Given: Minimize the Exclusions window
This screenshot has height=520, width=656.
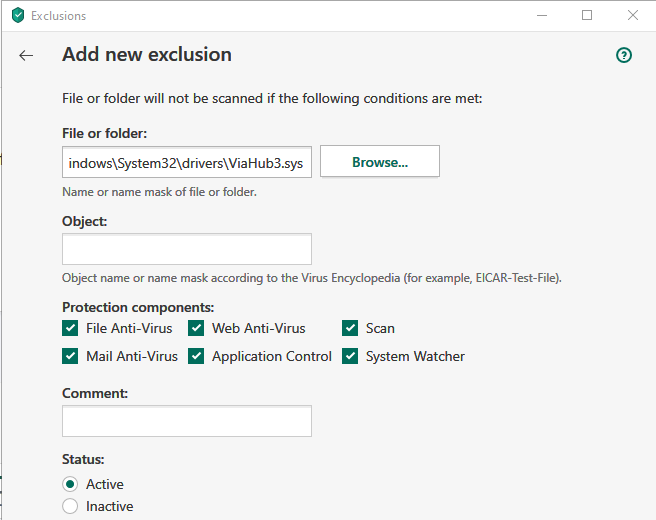Looking at the screenshot, I should 541,16.
